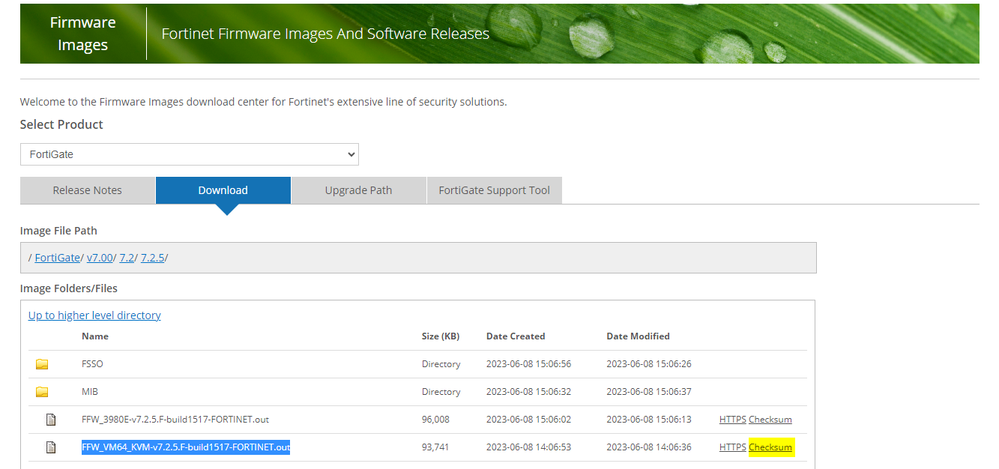Click the MIB folder icon
The height and width of the screenshot is (469, 999).
[42, 392]
